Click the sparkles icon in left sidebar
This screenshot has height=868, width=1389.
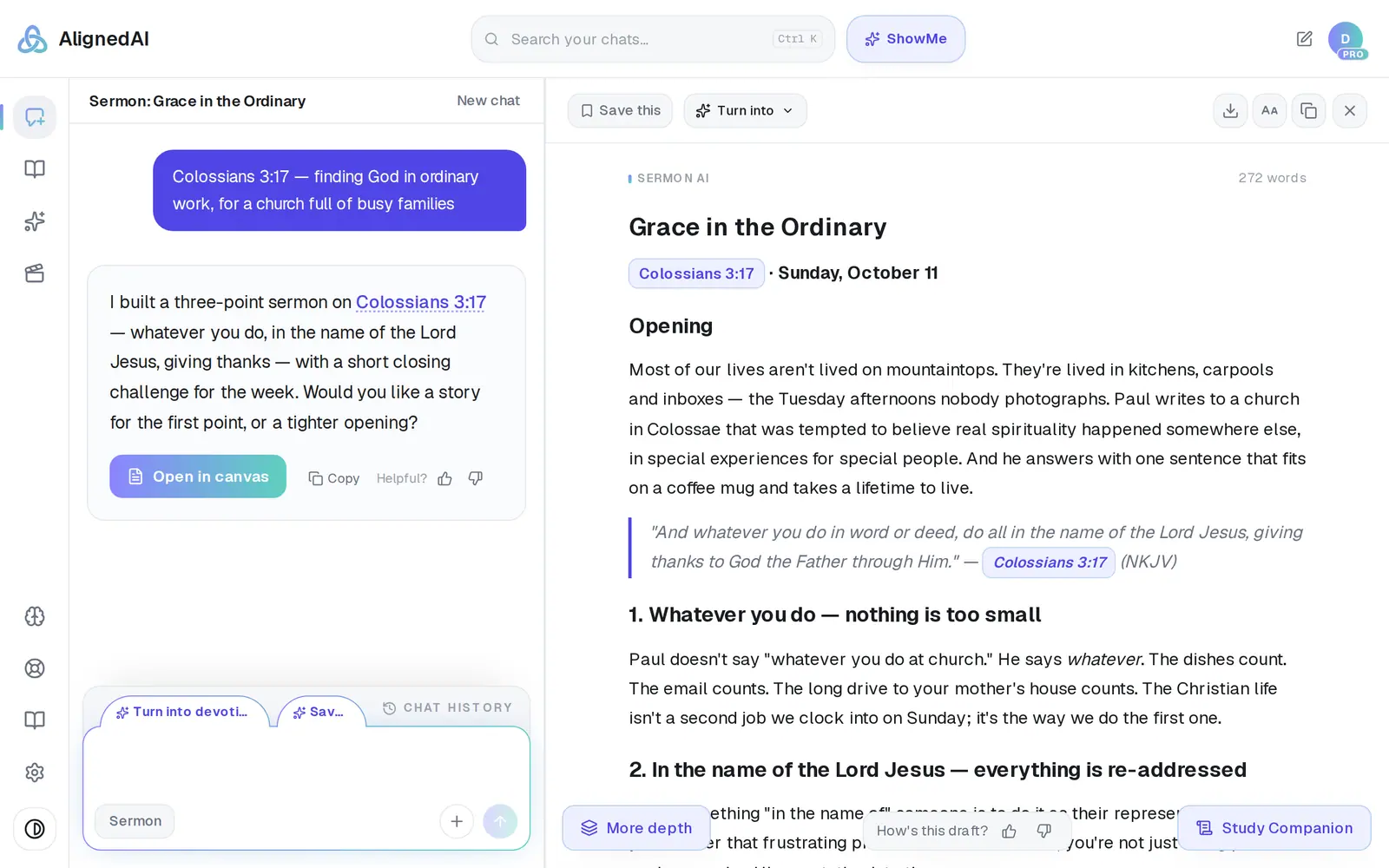35,221
